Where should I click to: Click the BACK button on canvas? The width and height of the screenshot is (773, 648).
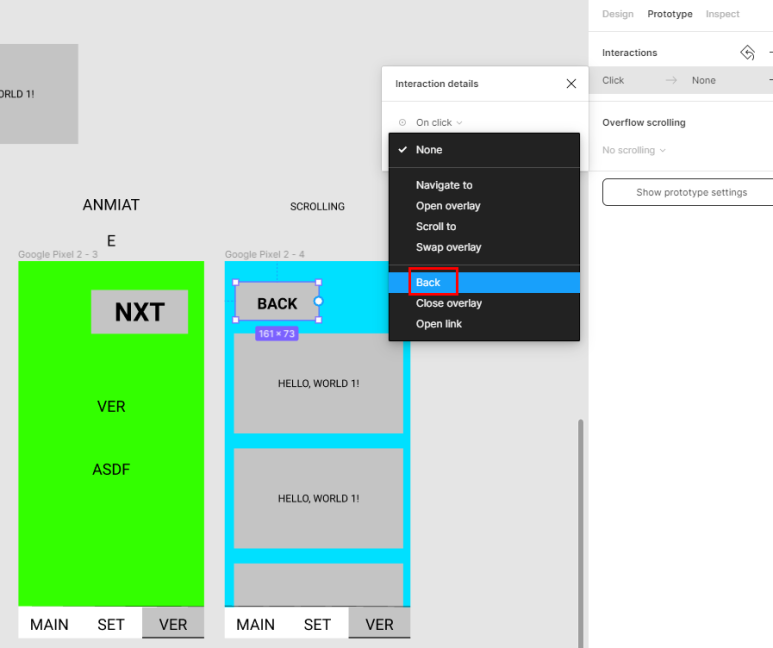(x=277, y=301)
